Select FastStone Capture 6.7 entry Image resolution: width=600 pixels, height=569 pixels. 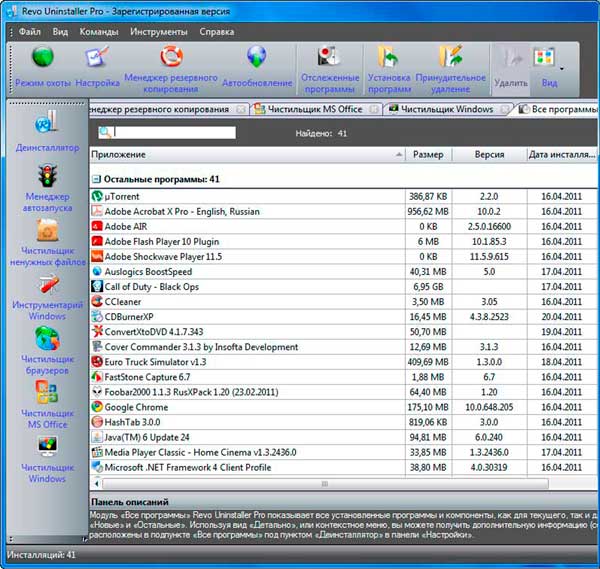(x=344, y=377)
